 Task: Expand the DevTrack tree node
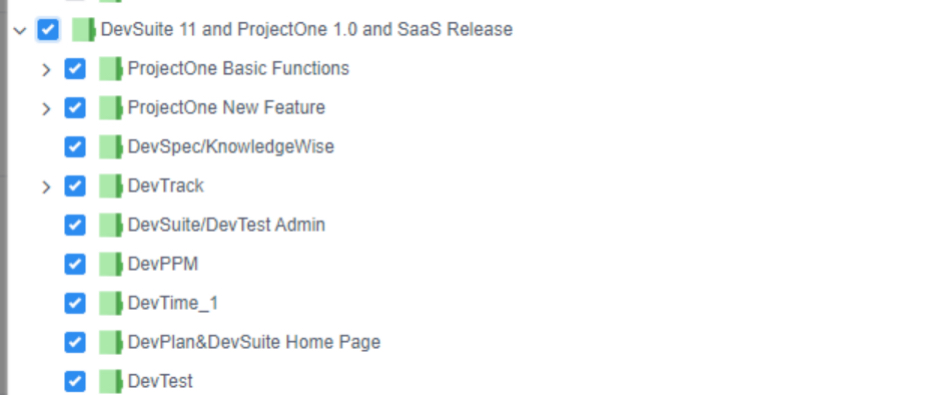[x=46, y=187]
